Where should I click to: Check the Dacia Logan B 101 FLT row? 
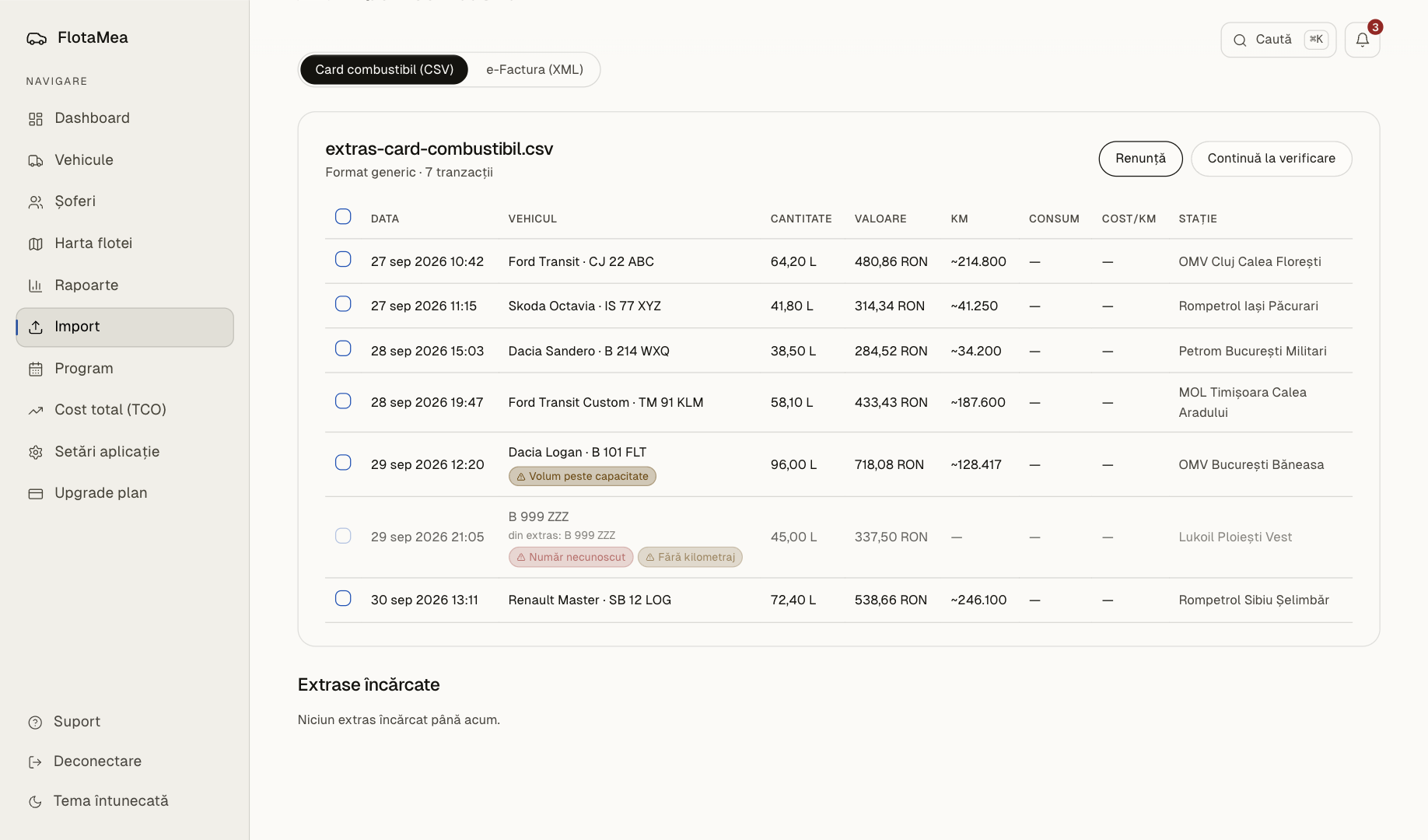343,462
